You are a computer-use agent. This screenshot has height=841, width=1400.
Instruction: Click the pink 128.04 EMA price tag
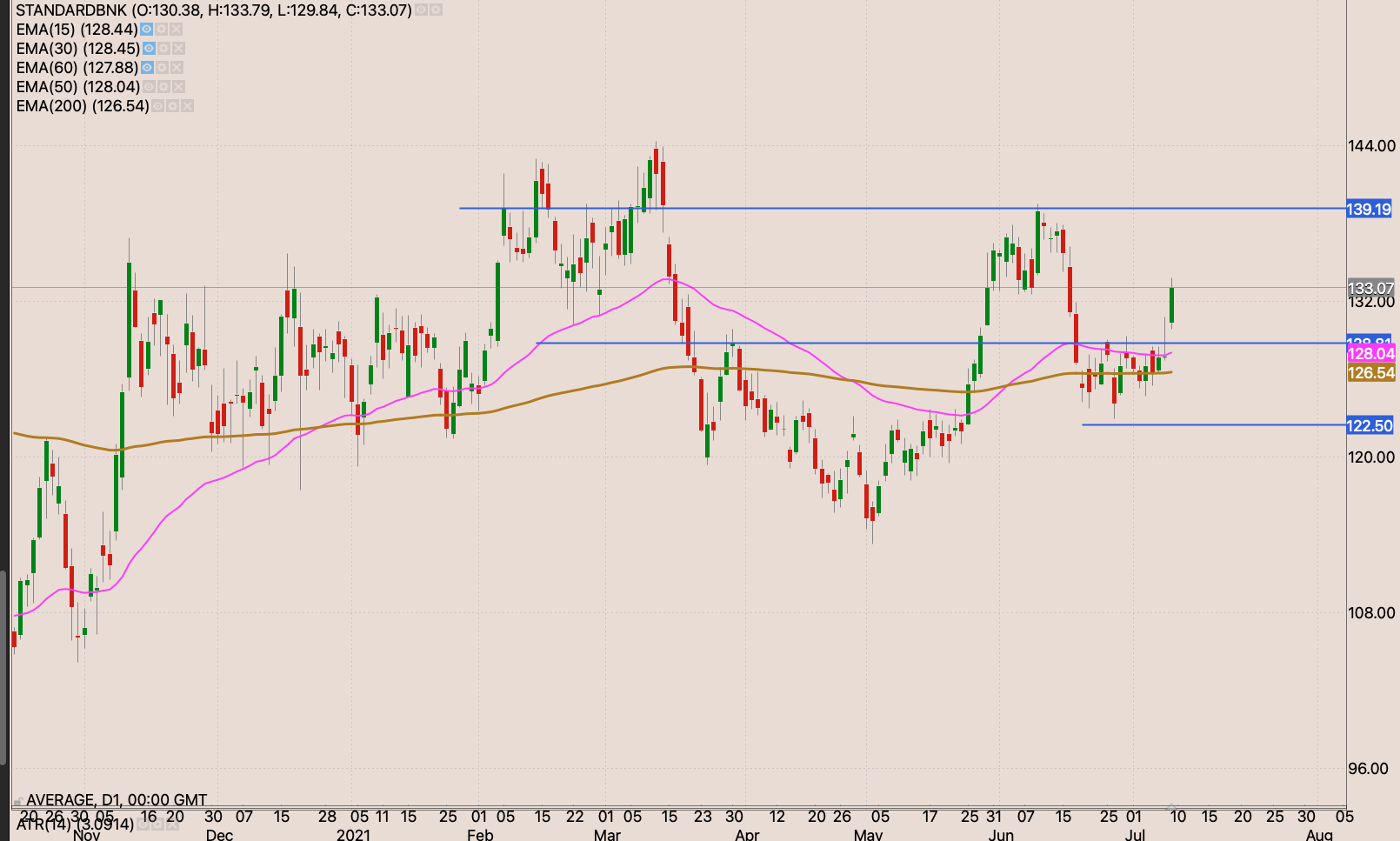[1370, 353]
